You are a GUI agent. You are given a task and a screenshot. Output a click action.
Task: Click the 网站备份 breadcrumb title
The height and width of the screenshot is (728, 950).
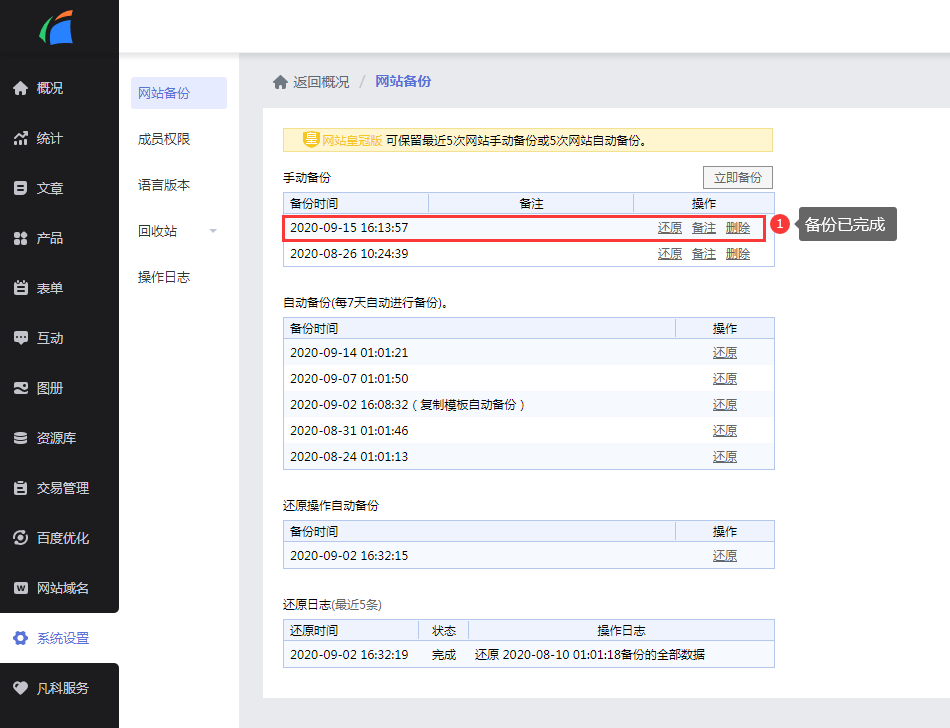click(x=403, y=81)
